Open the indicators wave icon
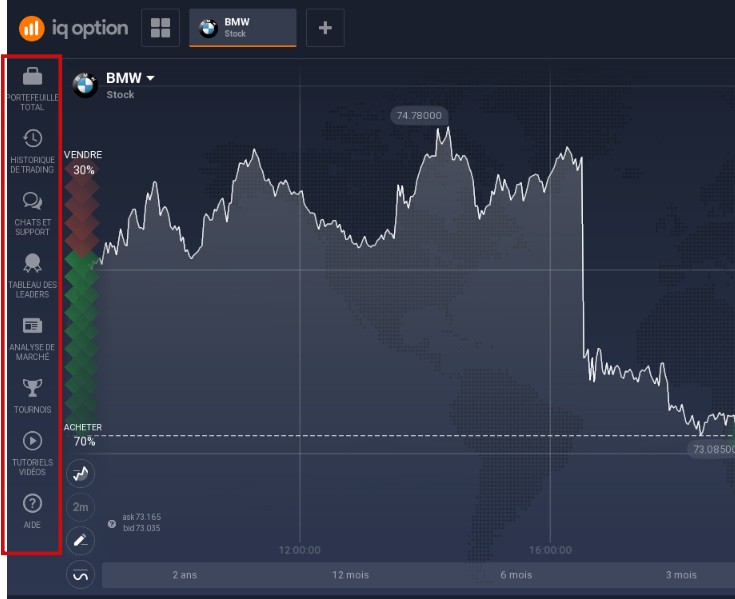Viewport: 735px width, 599px height. pos(81,575)
